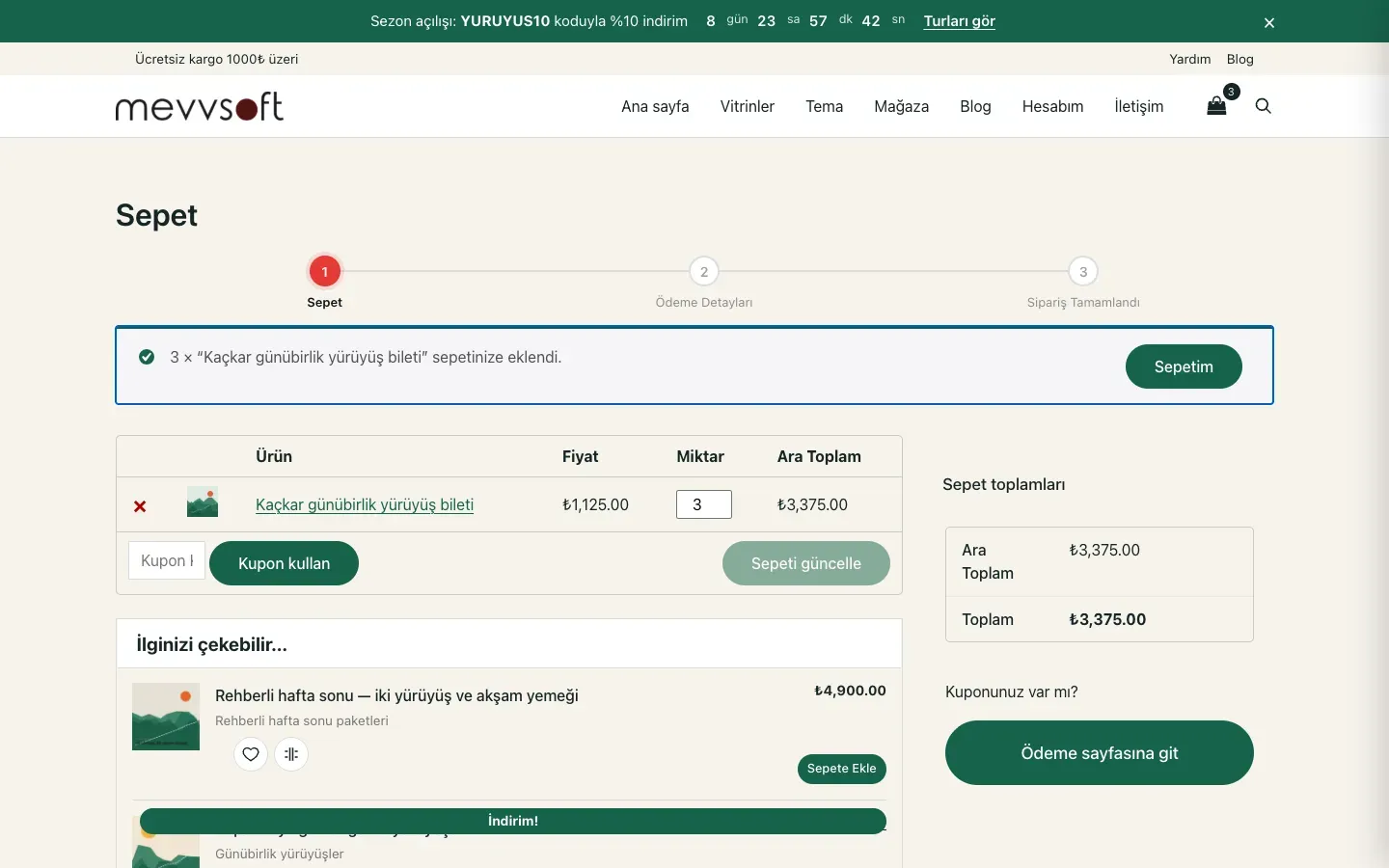Open Rehberli hafta sonu product image
The image size is (1389, 868).
click(166, 717)
